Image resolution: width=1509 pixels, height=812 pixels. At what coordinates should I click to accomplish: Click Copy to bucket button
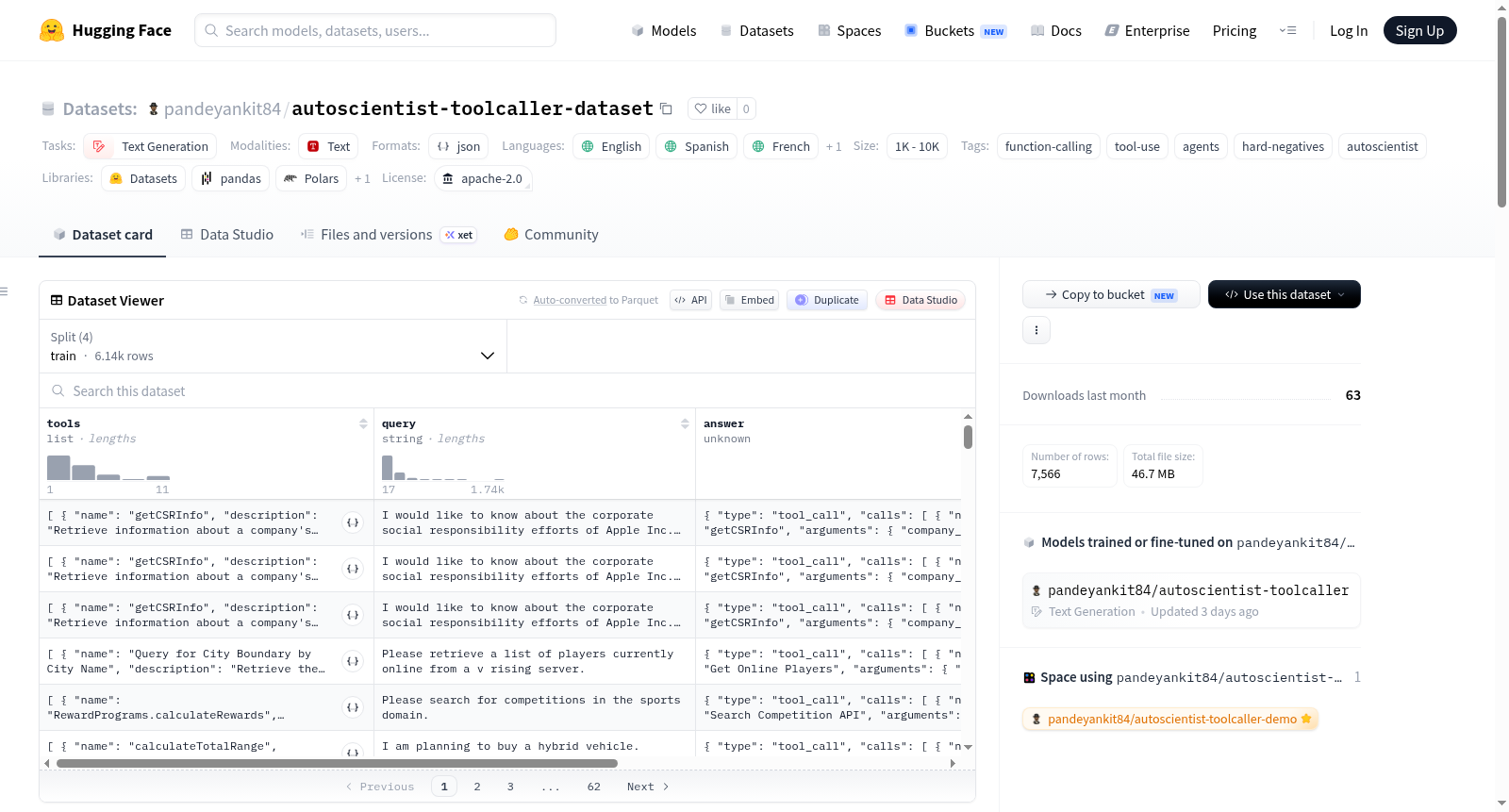[1111, 294]
